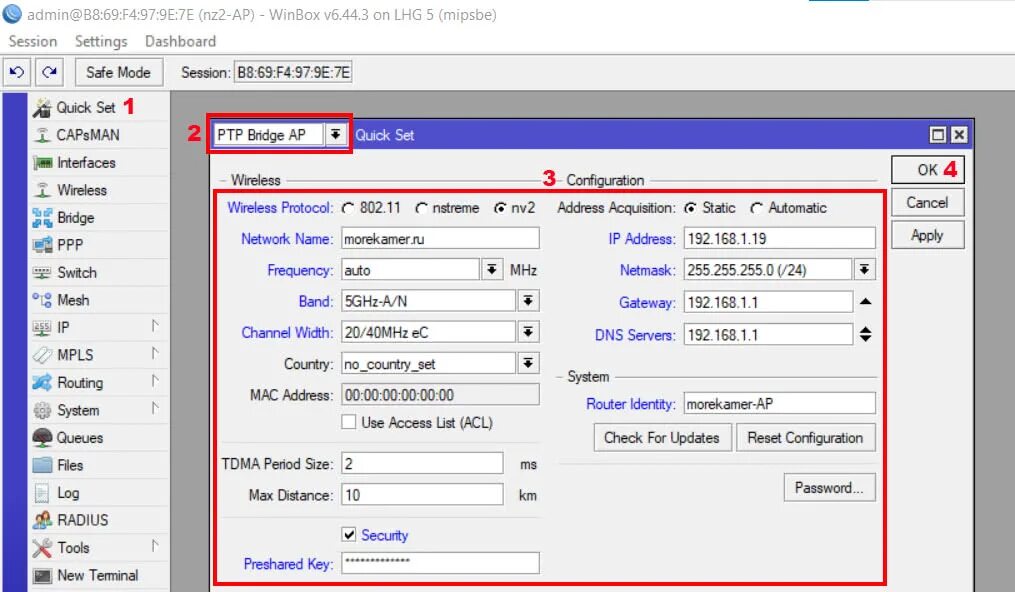The width and height of the screenshot is (1015, 592).
Task: Select the nv2 wireless protocol
Action: tap(500, 208)
